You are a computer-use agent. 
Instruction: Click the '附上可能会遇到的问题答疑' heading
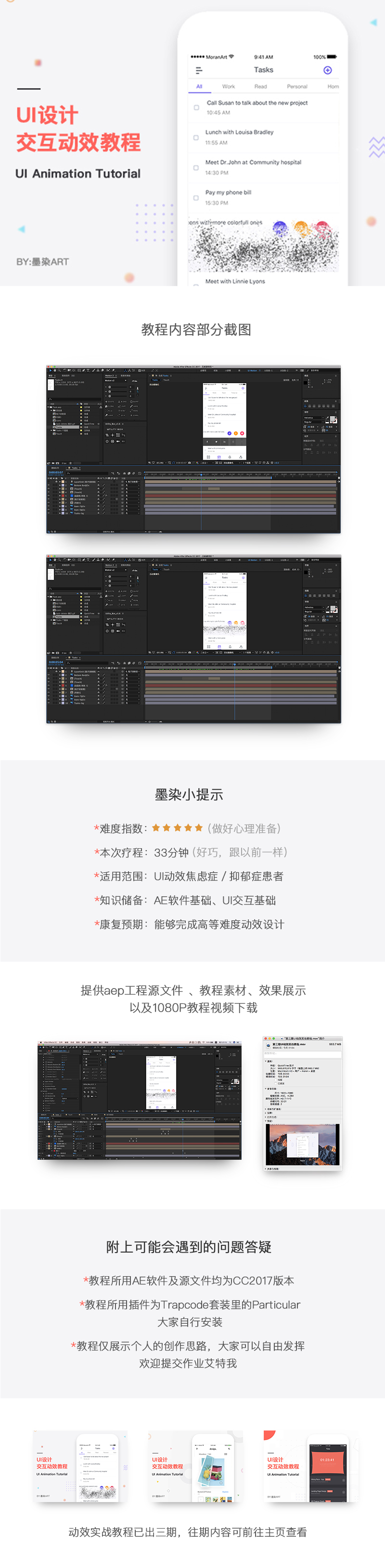pos(189,1247)
